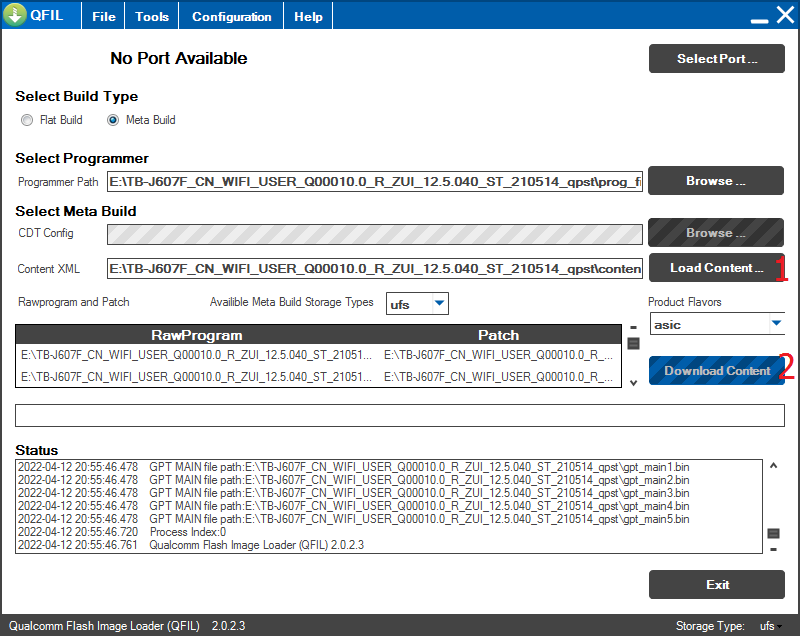The height and width of the screenshot is (636, 800).
Task: Browse for the Programmer Path
Action: 716,181
